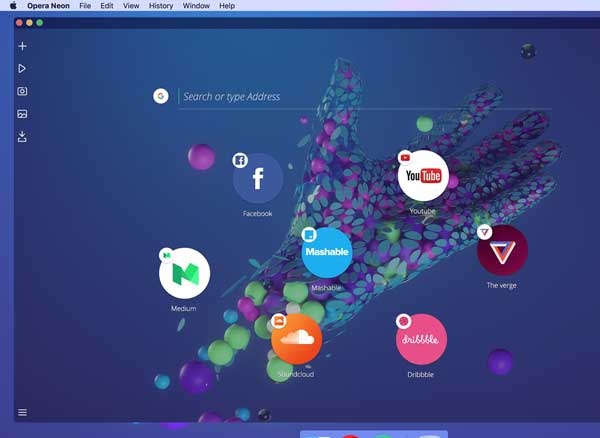Open the downloads icon in the sidebar
This screenshot has width=600, height=438.
point(22,137)
